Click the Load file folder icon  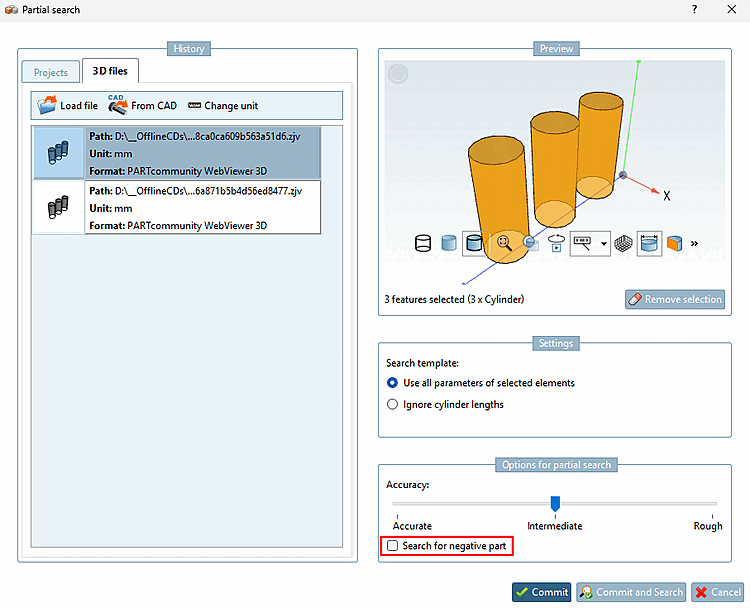(47, 105)
